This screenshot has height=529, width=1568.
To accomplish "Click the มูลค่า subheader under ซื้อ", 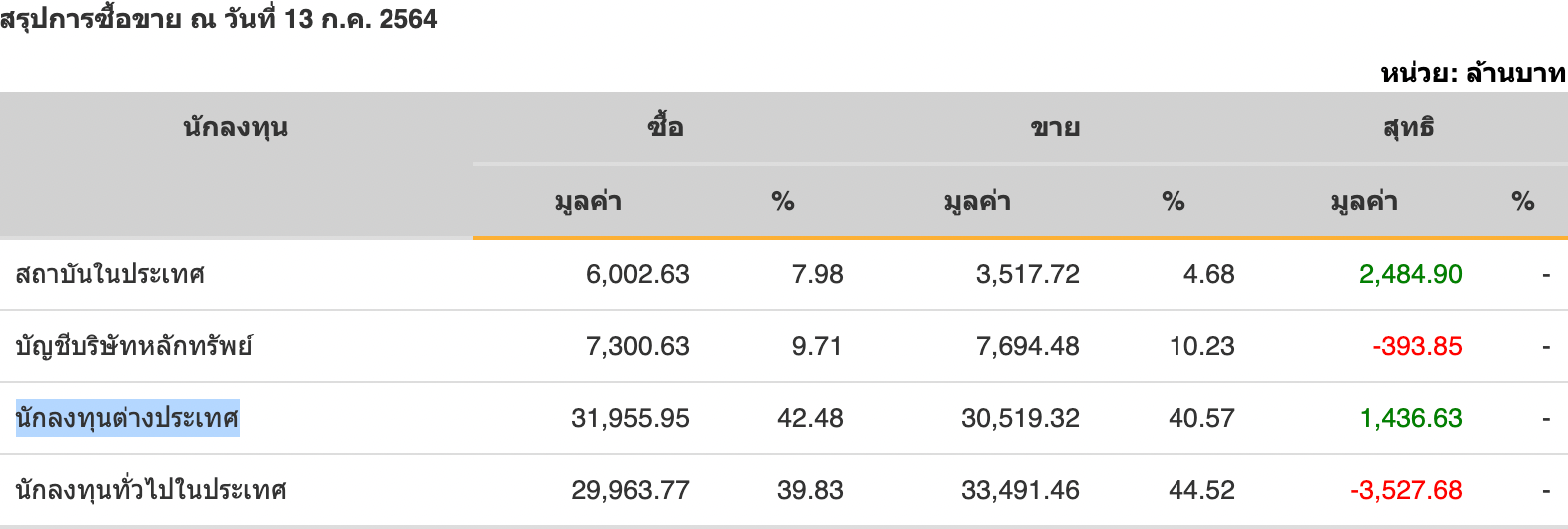I will pyautogui.click(x=588, y=202).
